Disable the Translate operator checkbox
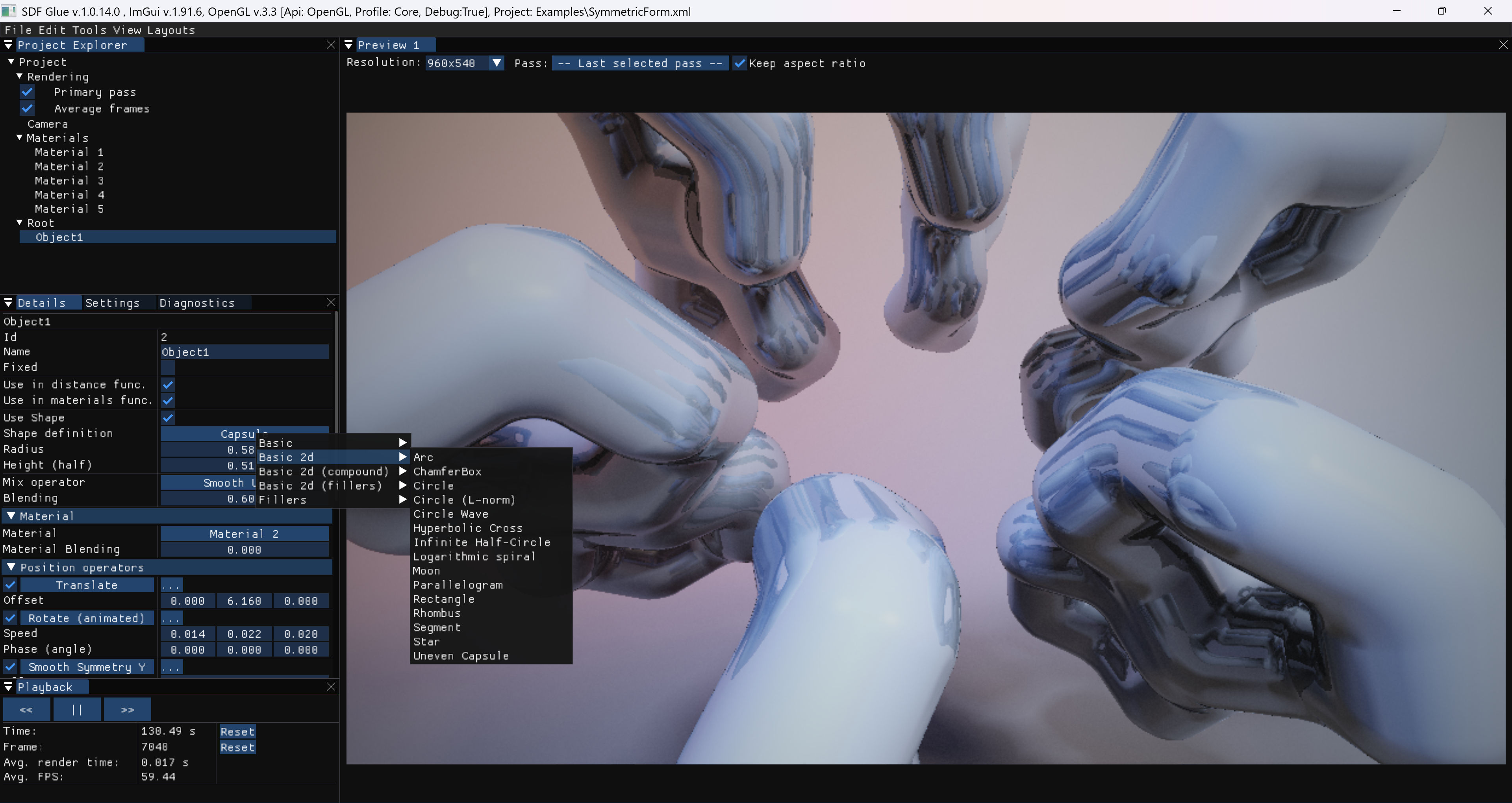Viewport: 1512px width, 803px height. point(11,585)
